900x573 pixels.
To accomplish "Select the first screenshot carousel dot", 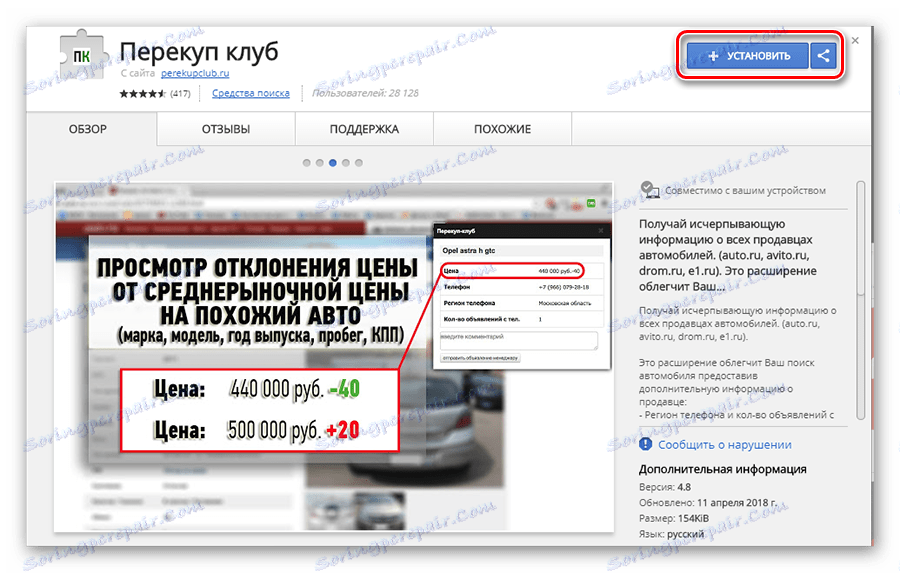I will [307, 163].
